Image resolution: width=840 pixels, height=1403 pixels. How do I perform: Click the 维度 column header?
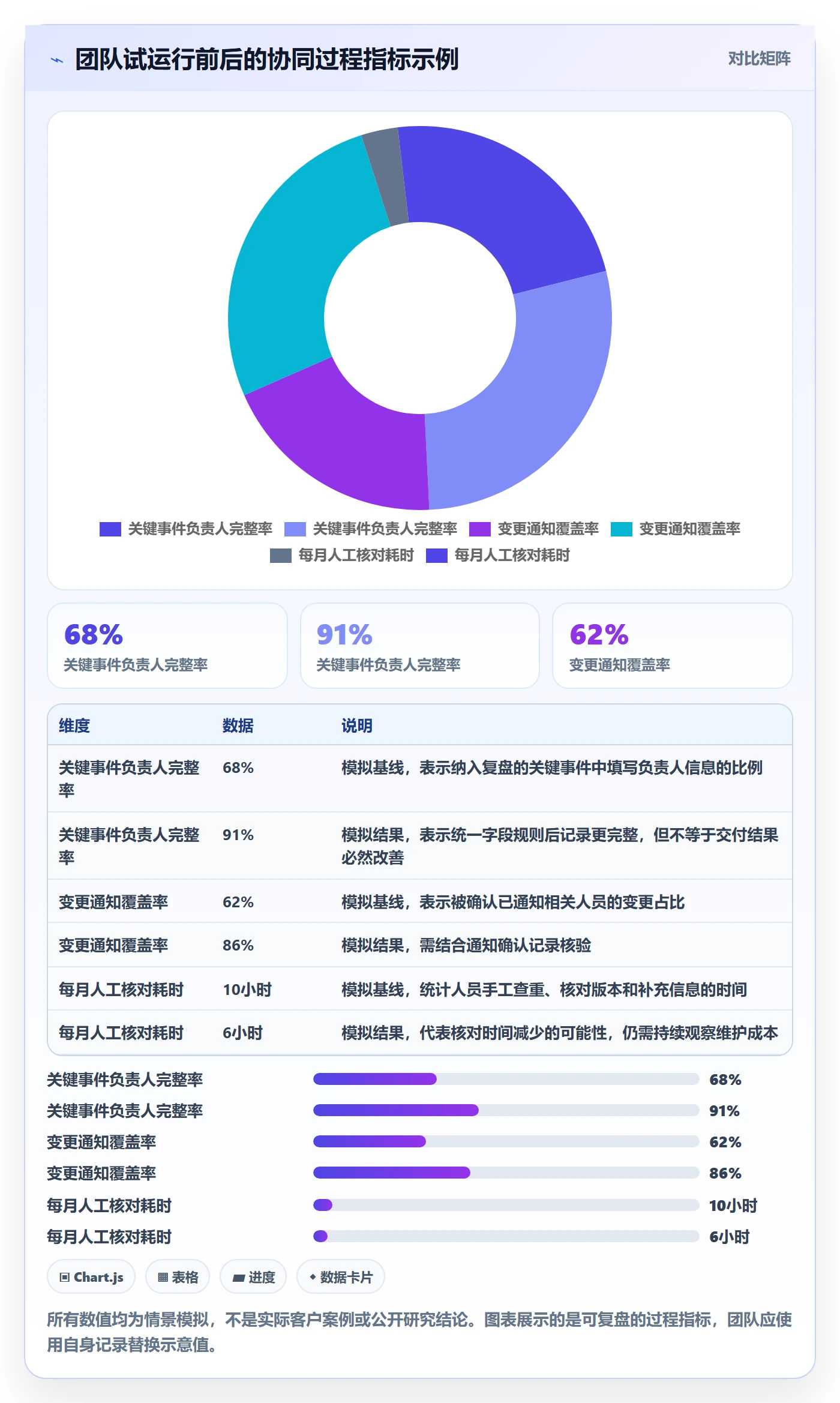(74, 726)
